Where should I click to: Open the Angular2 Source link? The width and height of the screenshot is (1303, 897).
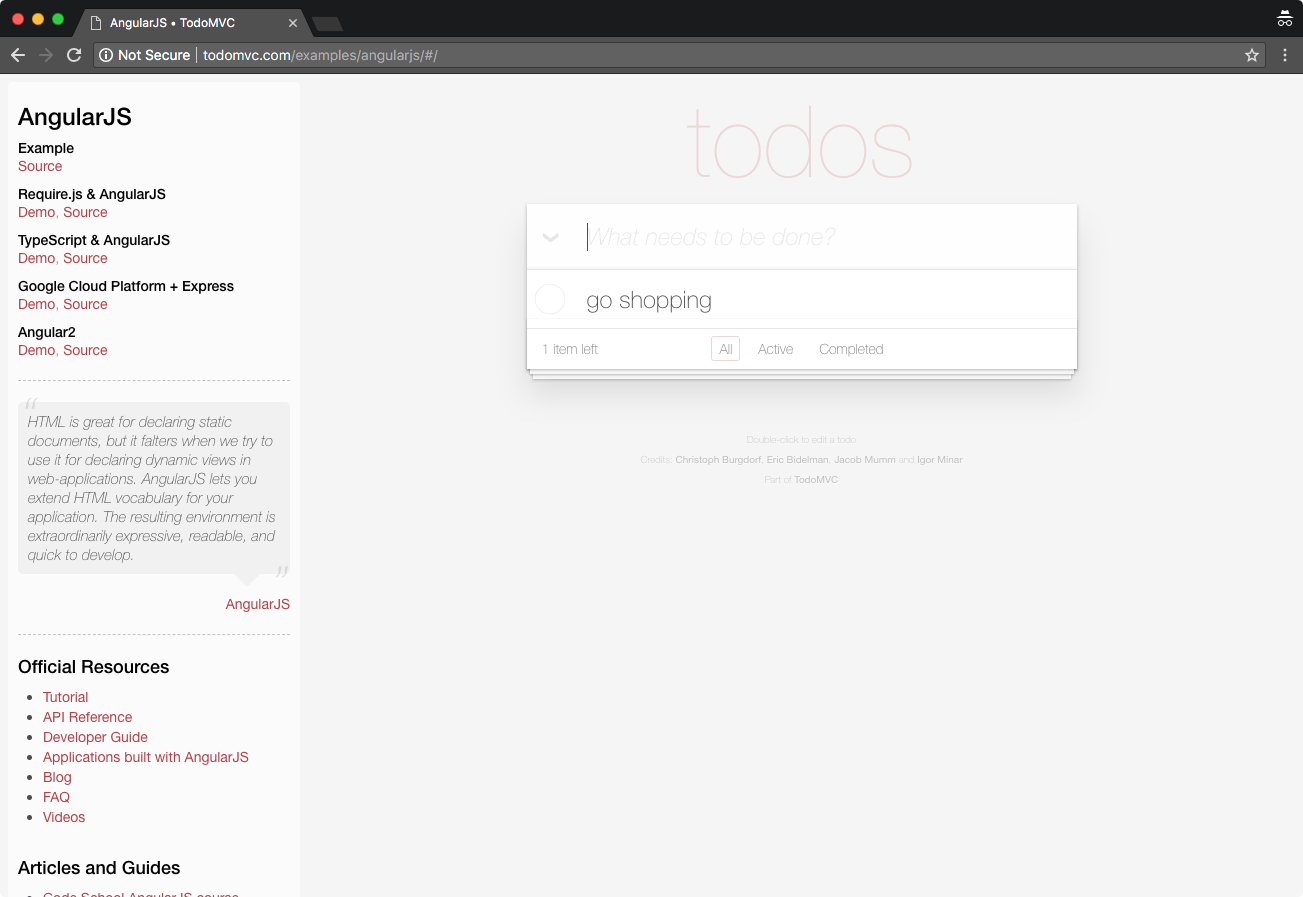[x=85, y=350]
